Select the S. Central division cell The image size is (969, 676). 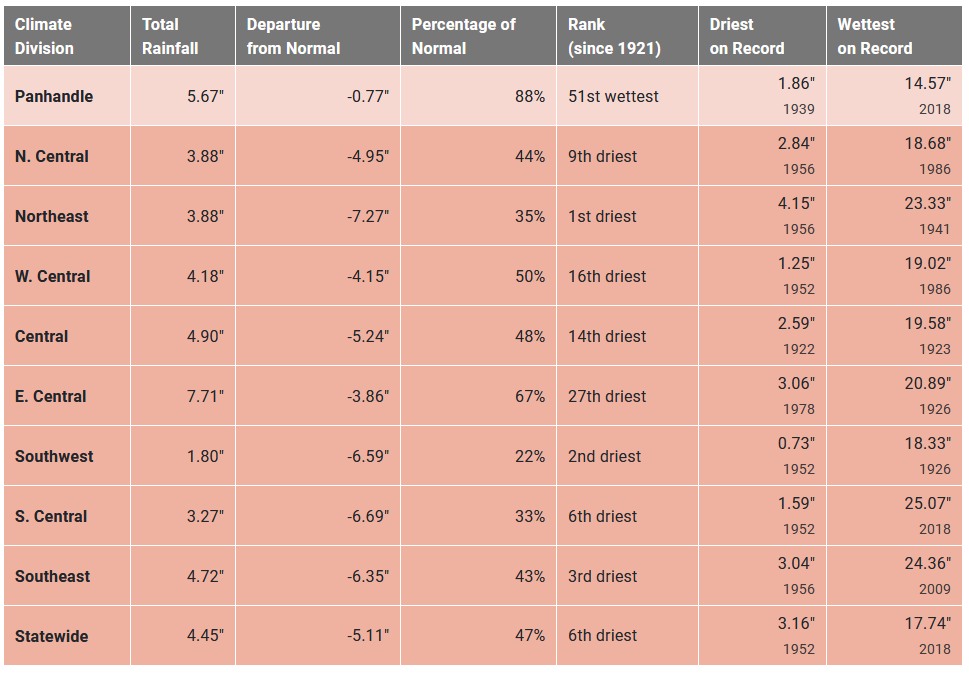pyautogui.click(x=51, y=516)
